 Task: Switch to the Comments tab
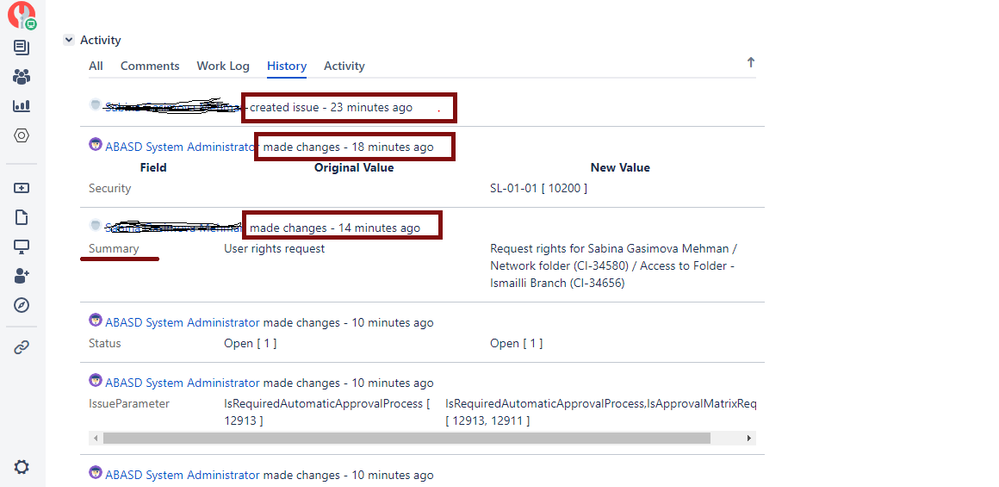pyautogui.click(x=150, y=66)
